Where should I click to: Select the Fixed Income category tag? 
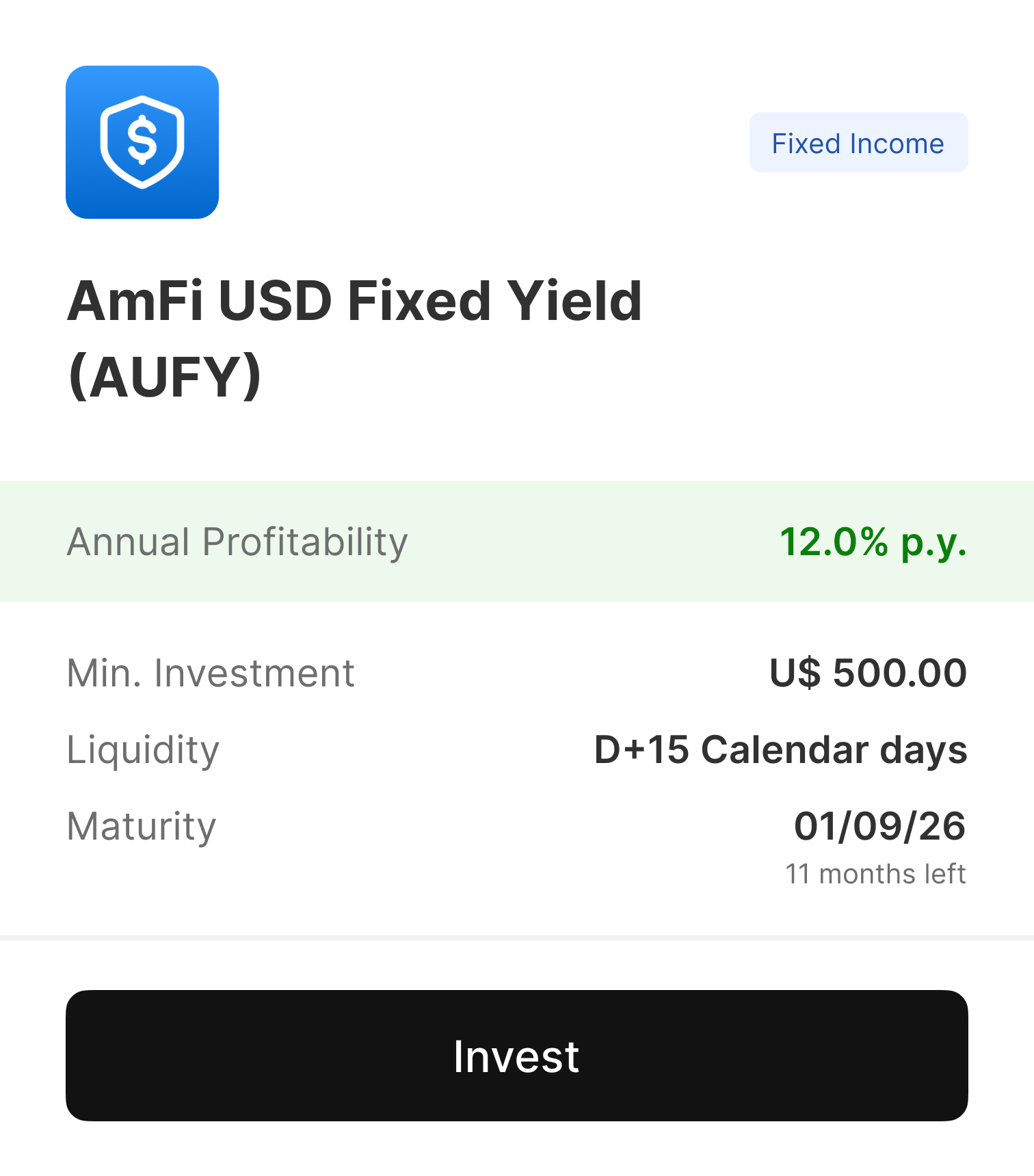coord(858,143)
